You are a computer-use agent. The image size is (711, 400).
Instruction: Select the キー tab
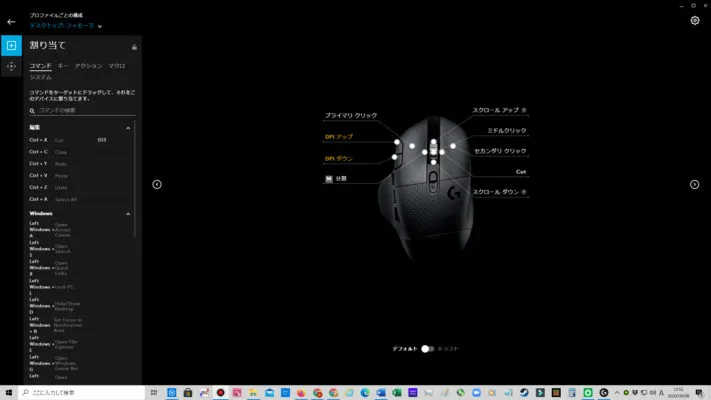click(63, 66)
